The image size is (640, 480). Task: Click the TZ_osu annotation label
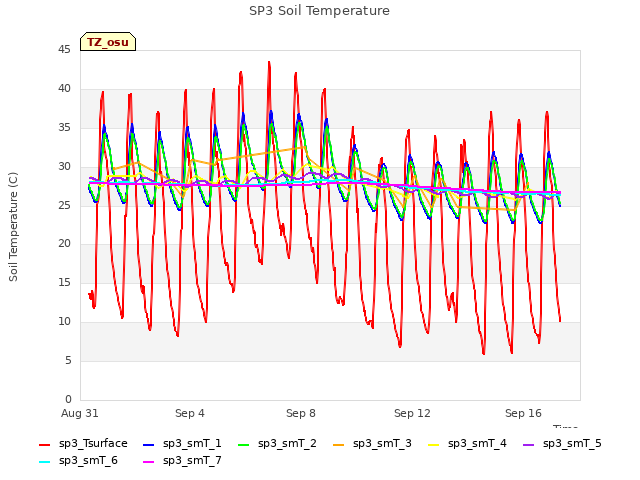108,42
